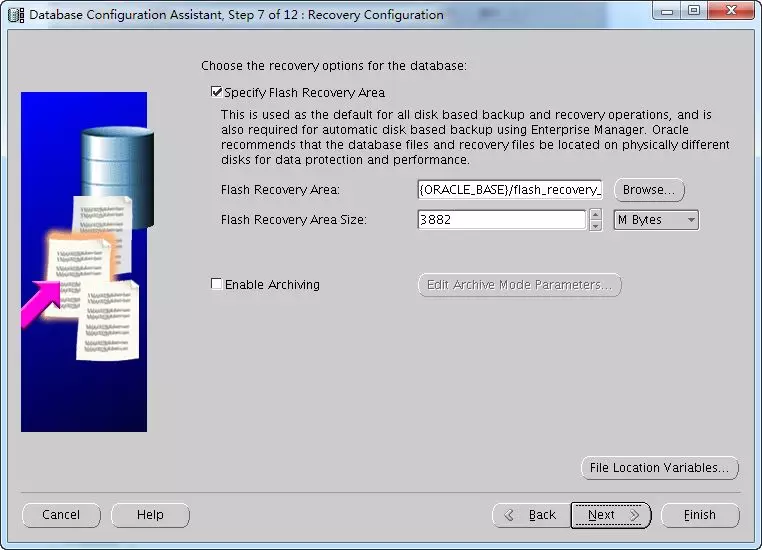762x550 pixels.
Task: Uncheck Specify Flash Recovery Area checkbox
Action: (x=217, y=92)
